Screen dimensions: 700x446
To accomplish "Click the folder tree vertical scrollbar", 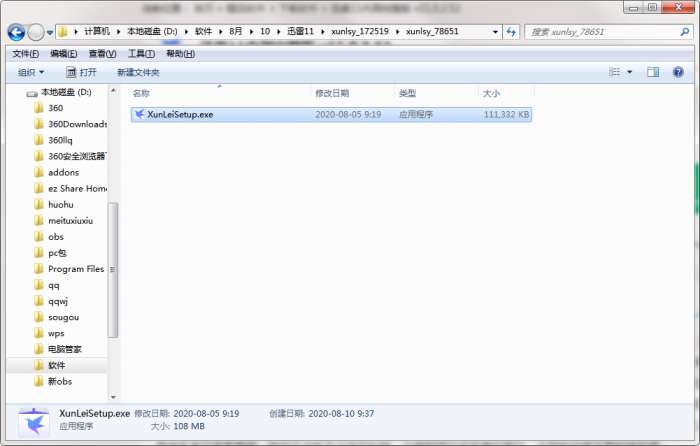I will coord(113,270).
